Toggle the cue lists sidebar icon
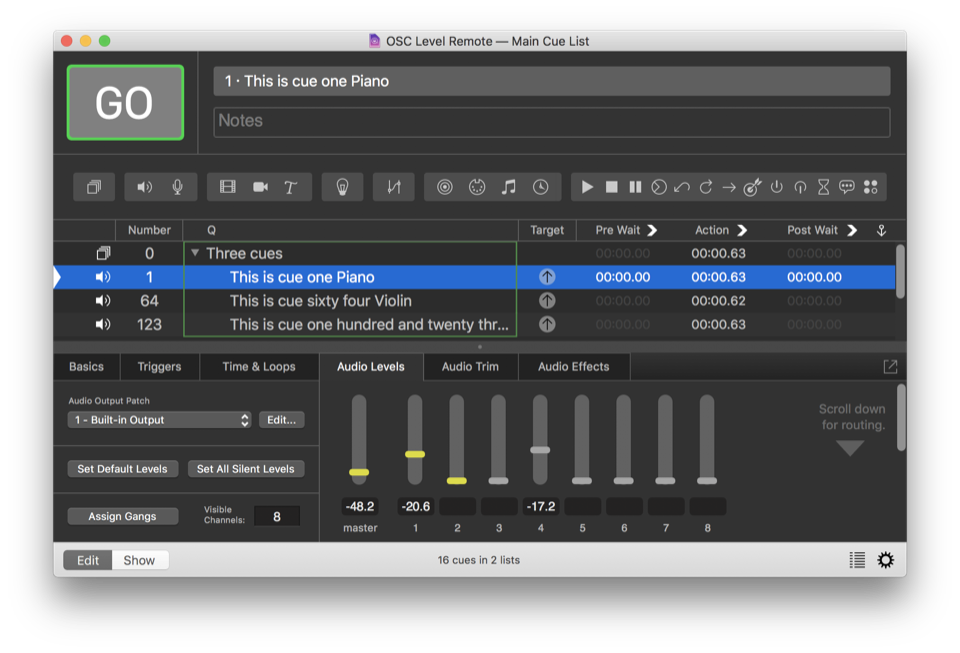Screen dimensions: 960x653 tap(857, 560)
